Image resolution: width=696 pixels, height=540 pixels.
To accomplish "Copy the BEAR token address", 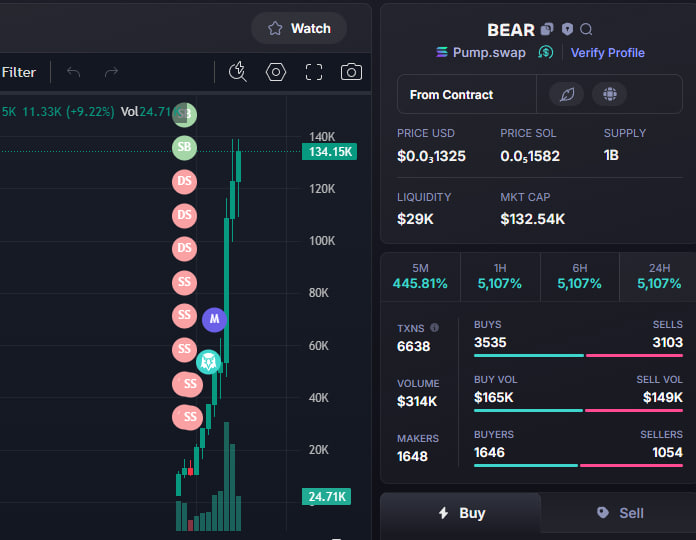I will [x=547, y=29].
